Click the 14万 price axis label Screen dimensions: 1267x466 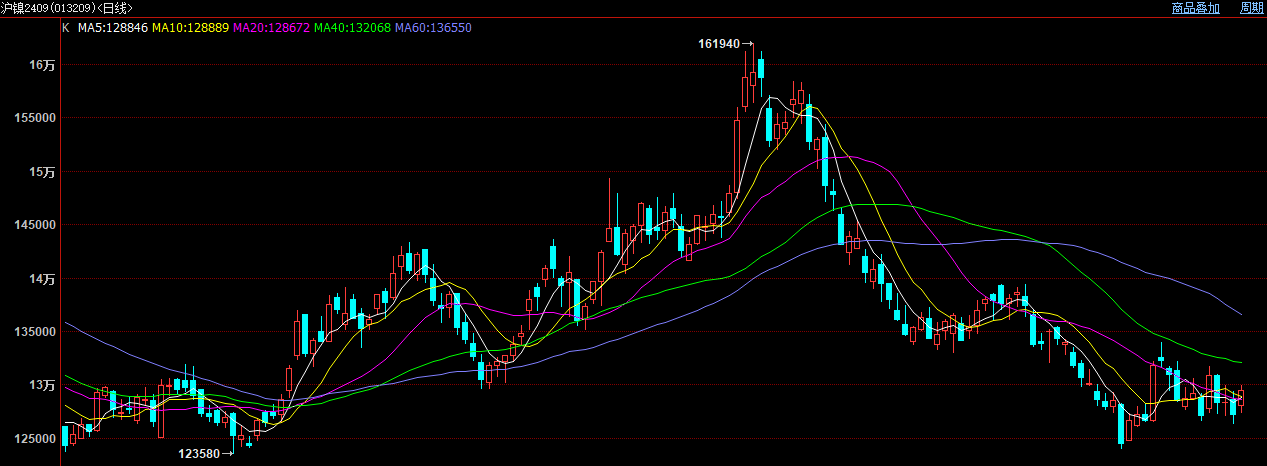point(42,279)
